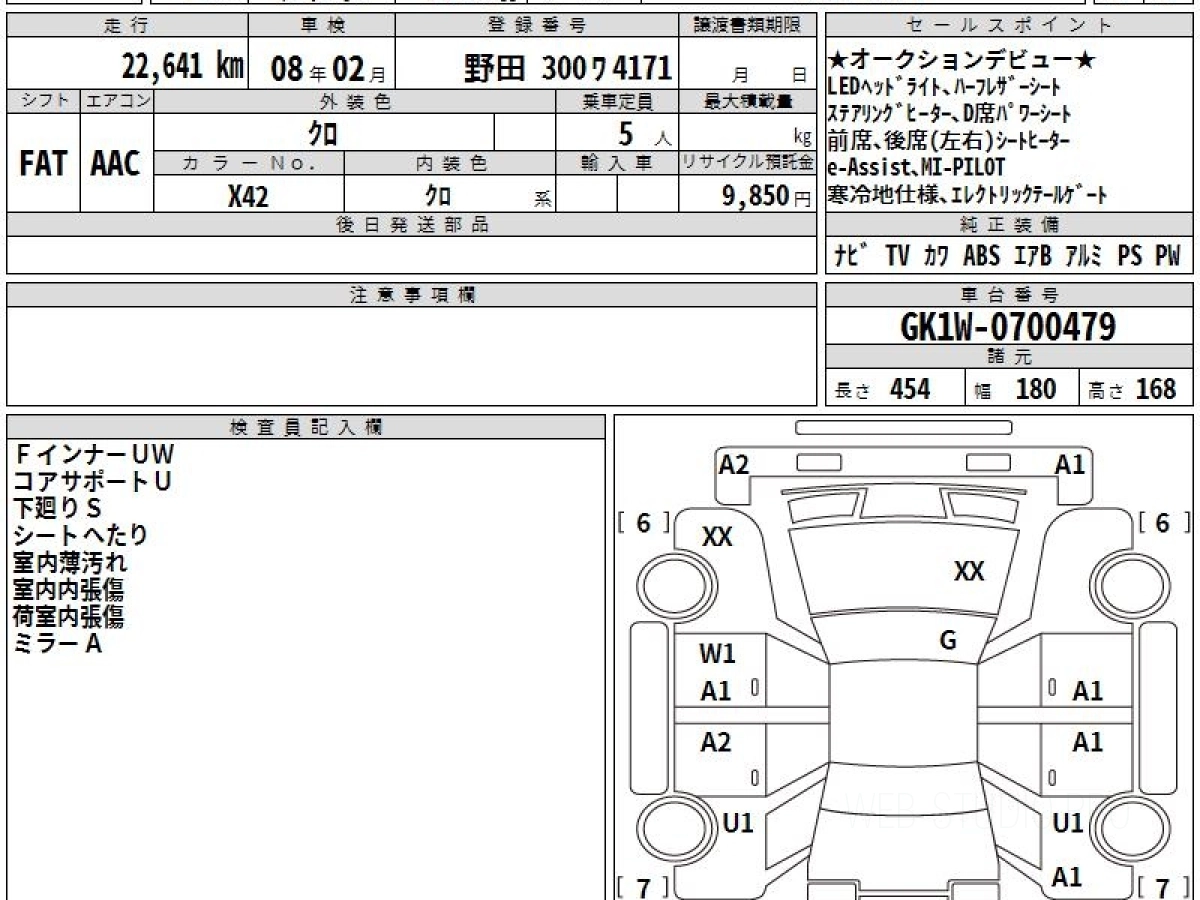Image resolution: width=1200 pixels, height=900 pixels.
Task: Select the 前席、後席 seat heater line
Action: click(x=949, y=140)
